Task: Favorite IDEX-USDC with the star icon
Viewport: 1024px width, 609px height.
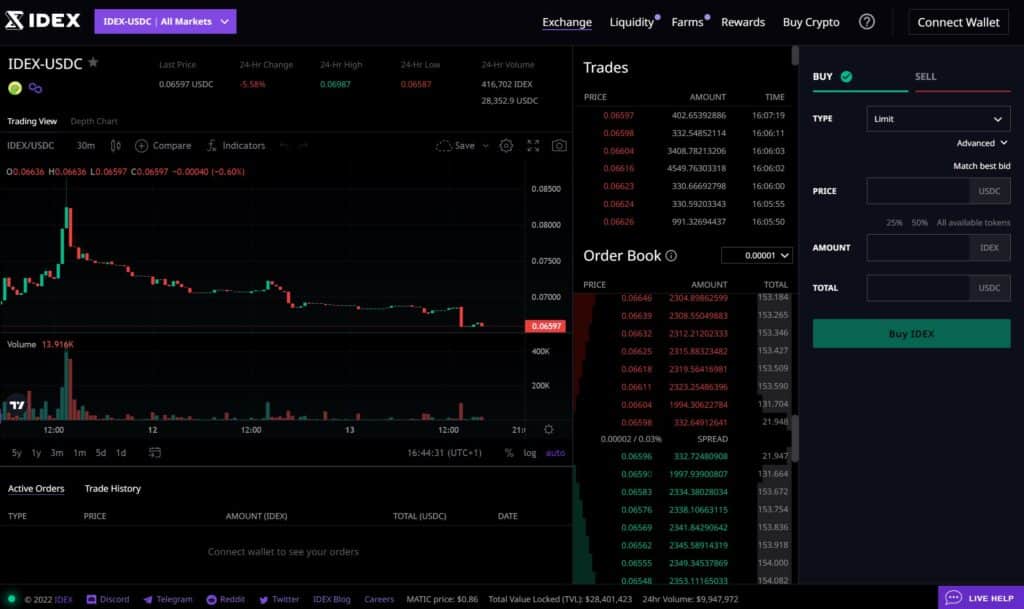Action: (x=93, y=62)
